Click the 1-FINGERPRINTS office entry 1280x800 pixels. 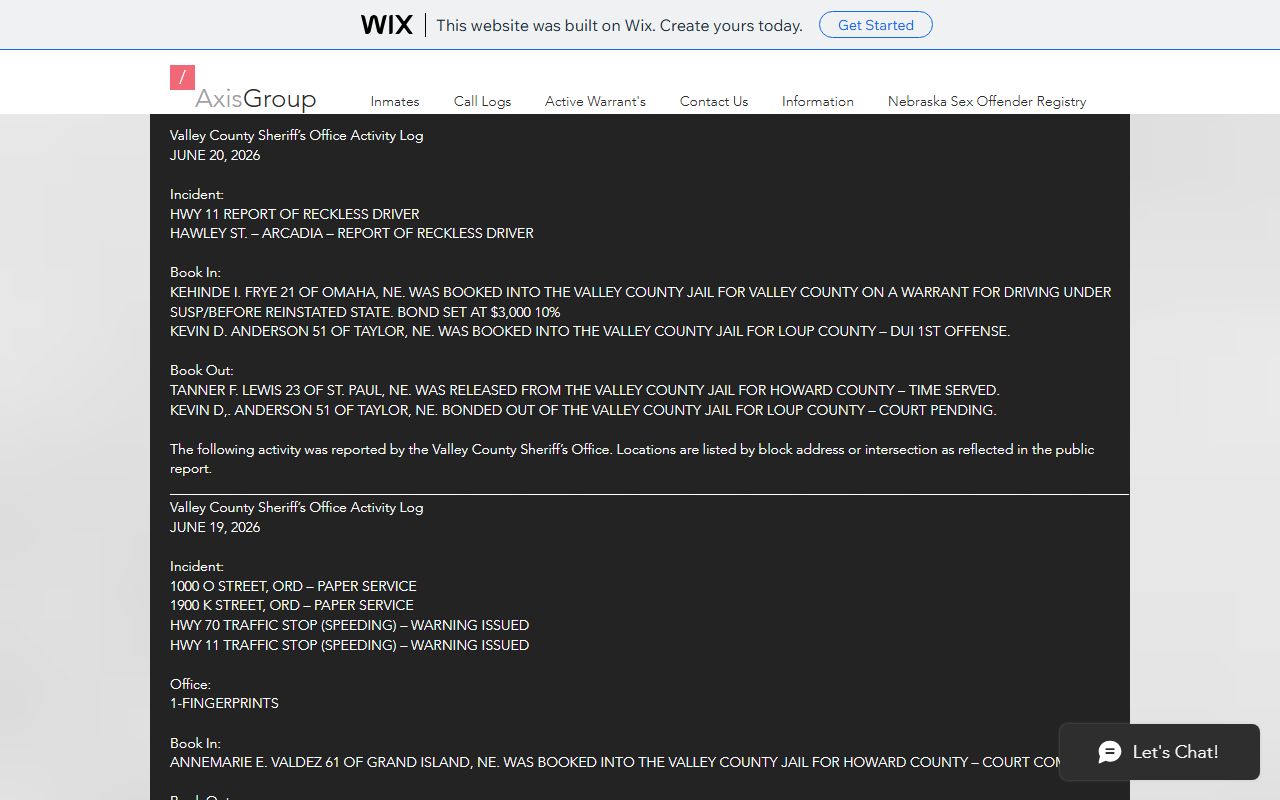point(224,703)
